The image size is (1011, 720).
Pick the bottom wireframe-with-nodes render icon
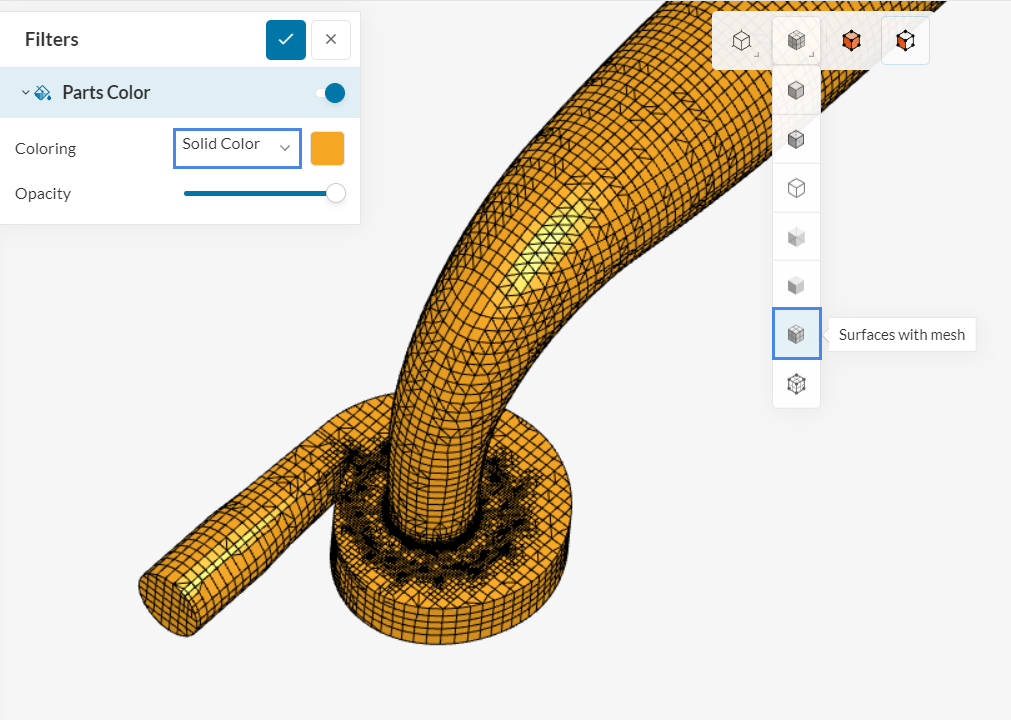(796, 383)
